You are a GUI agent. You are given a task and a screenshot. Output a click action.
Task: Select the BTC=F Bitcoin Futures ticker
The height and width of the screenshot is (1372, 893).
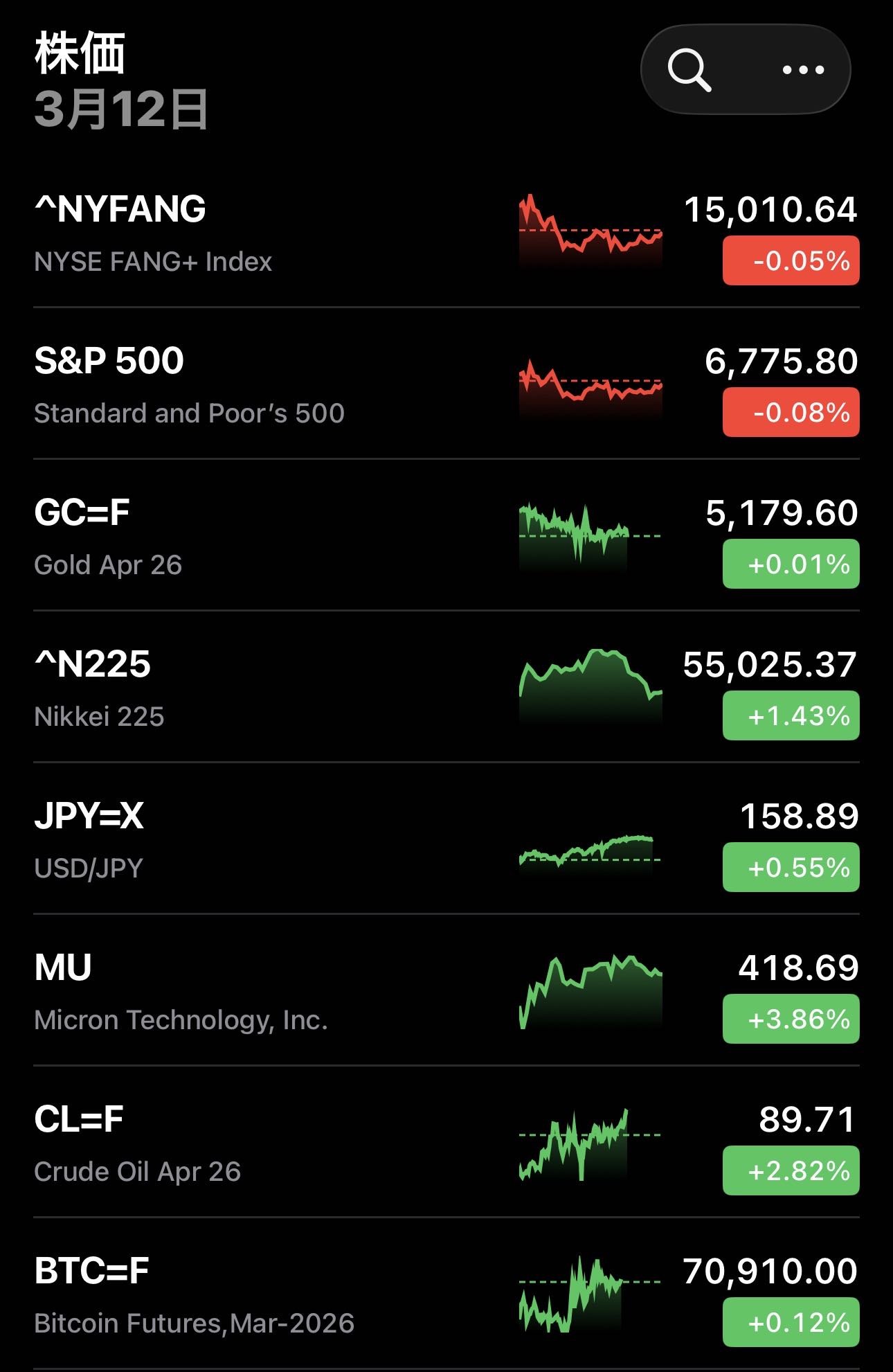pyautogui.click(x=92, y=1271)
